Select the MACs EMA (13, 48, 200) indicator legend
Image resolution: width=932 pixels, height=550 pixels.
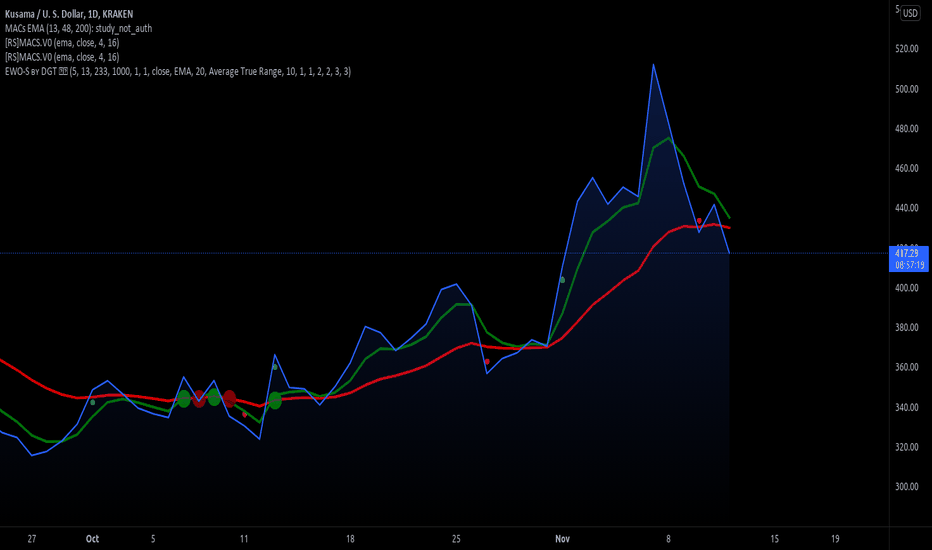[x=78, y=28]
